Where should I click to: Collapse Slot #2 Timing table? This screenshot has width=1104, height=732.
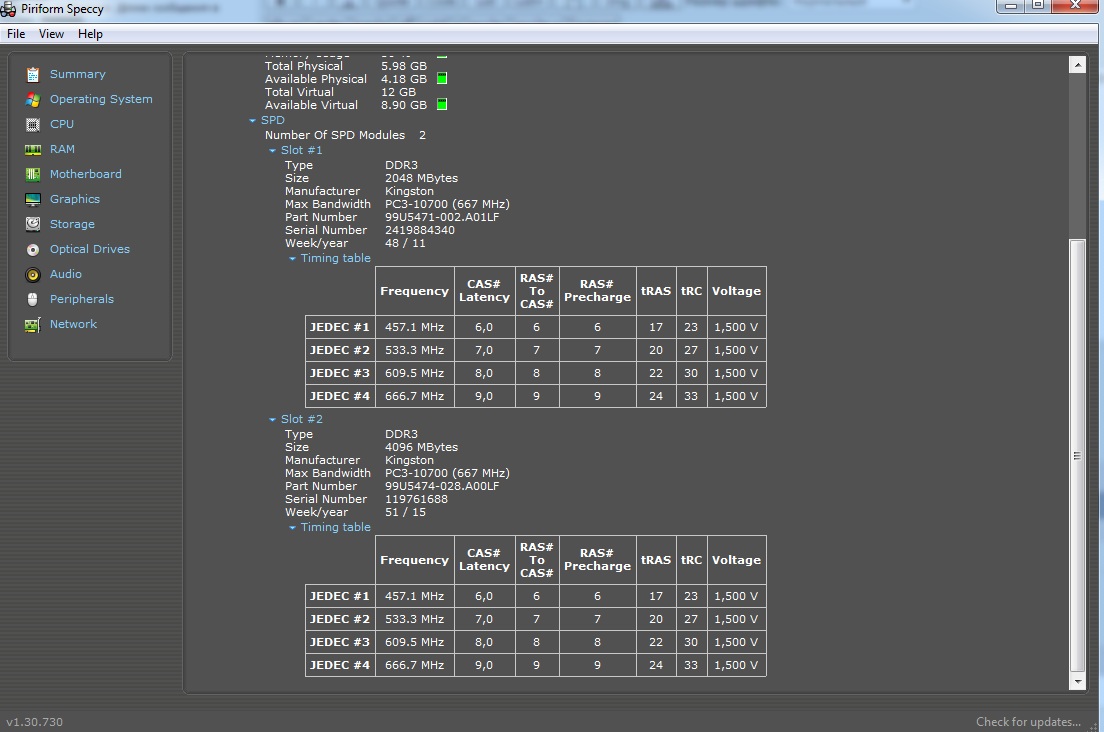coord(292,528)
